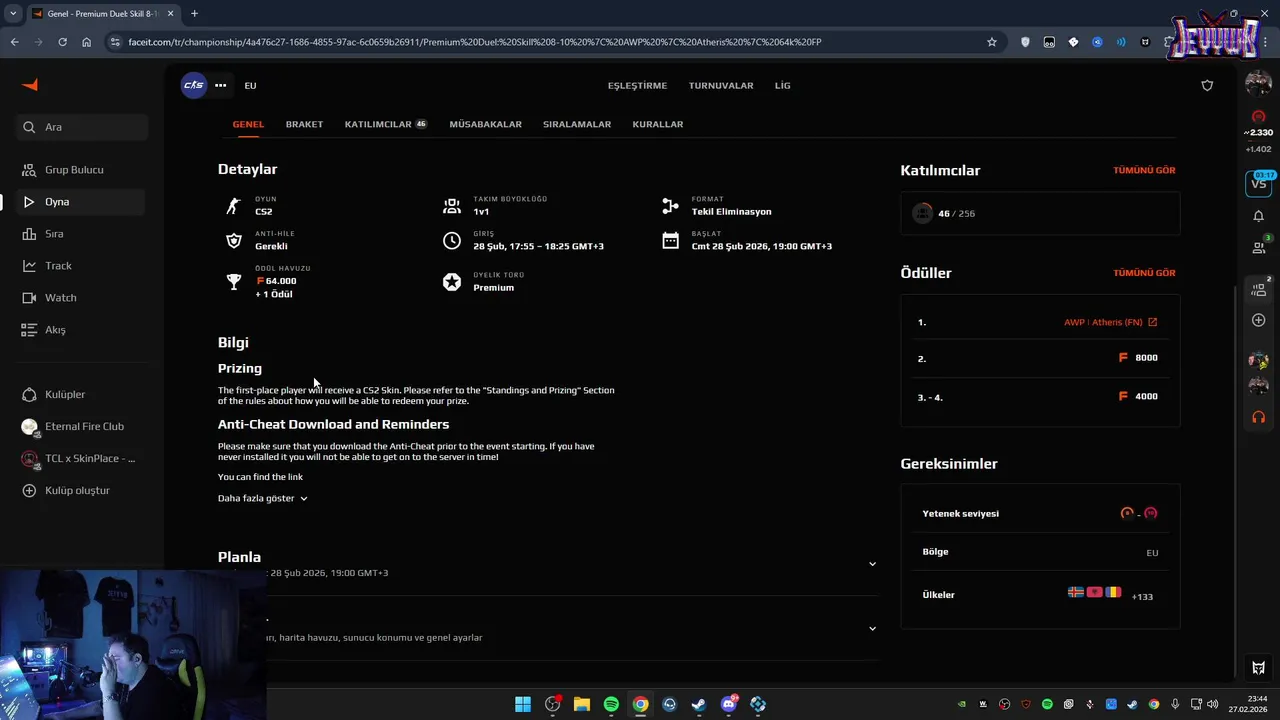Click the add plus circle in right sidebar
This screenshot has width=1280, height=720.
click(1258, 320)
